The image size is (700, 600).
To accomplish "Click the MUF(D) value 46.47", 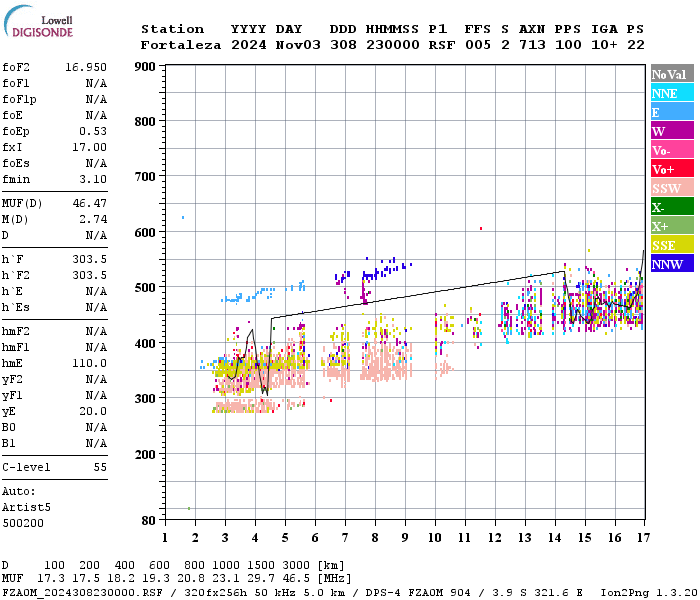I will [x=89, y=204].
